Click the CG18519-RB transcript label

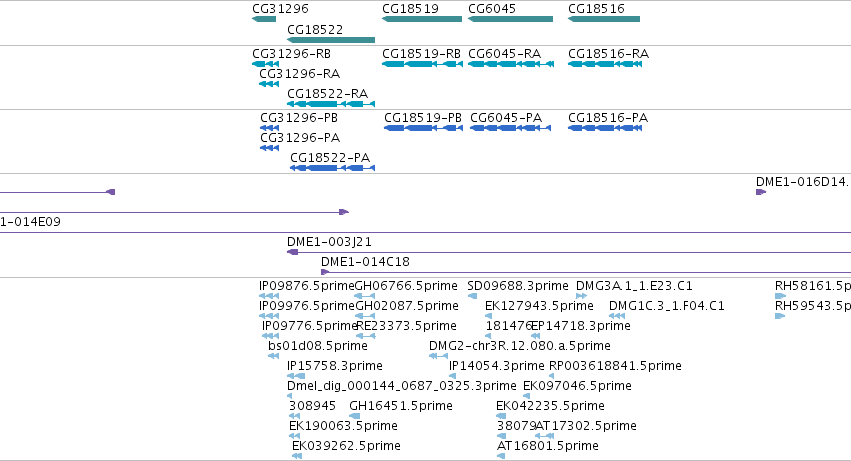coord(422,54)
